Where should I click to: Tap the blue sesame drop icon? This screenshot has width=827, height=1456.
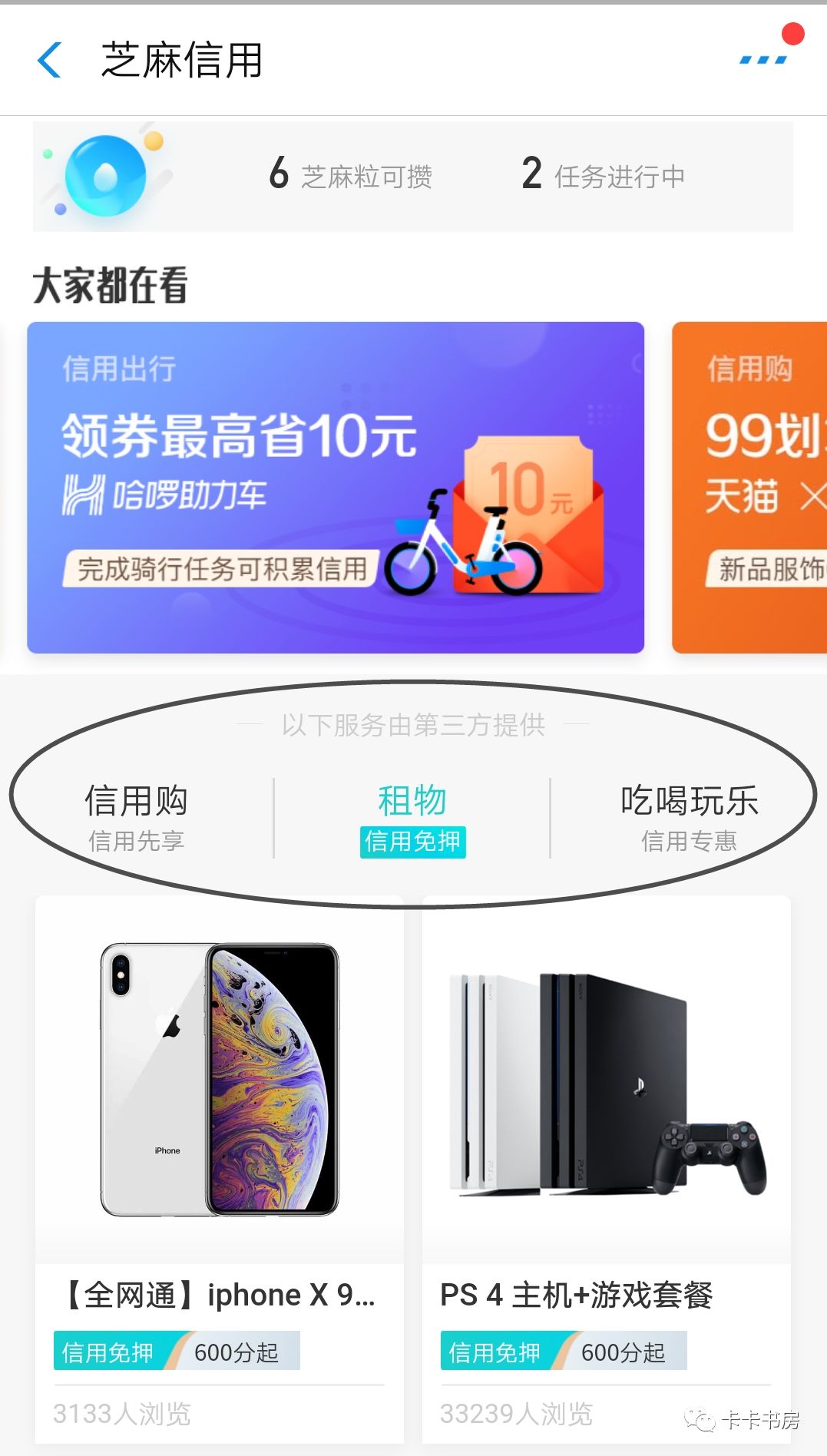coord(104,177)
